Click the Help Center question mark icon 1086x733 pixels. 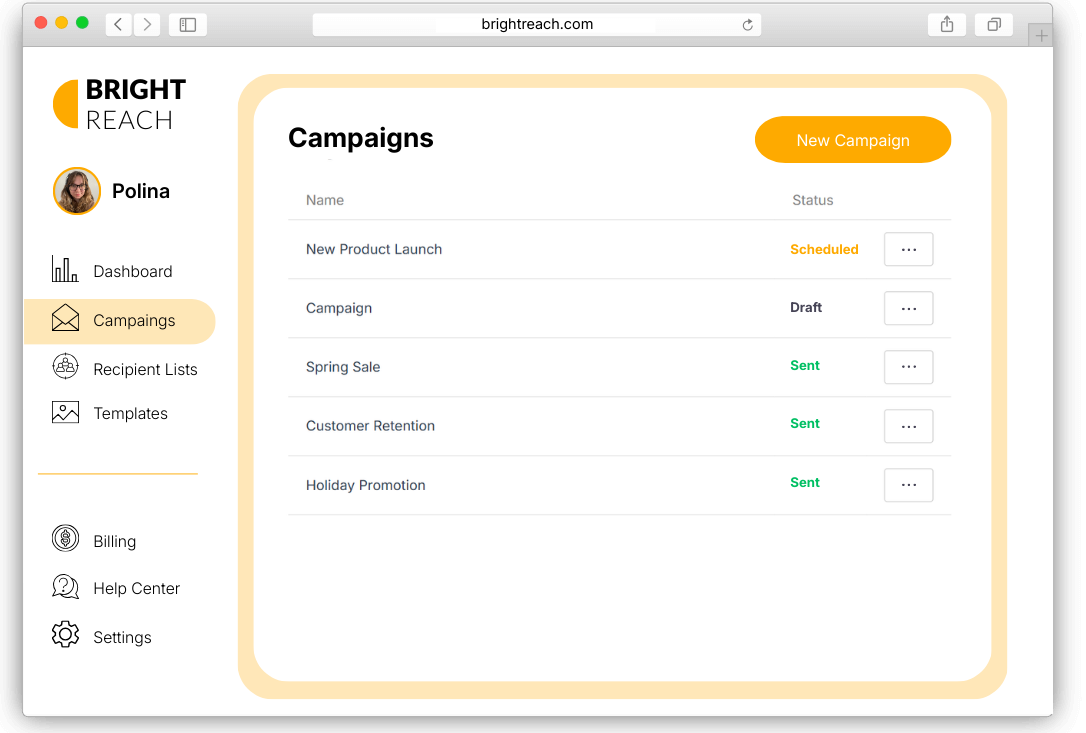click(65, 587)
